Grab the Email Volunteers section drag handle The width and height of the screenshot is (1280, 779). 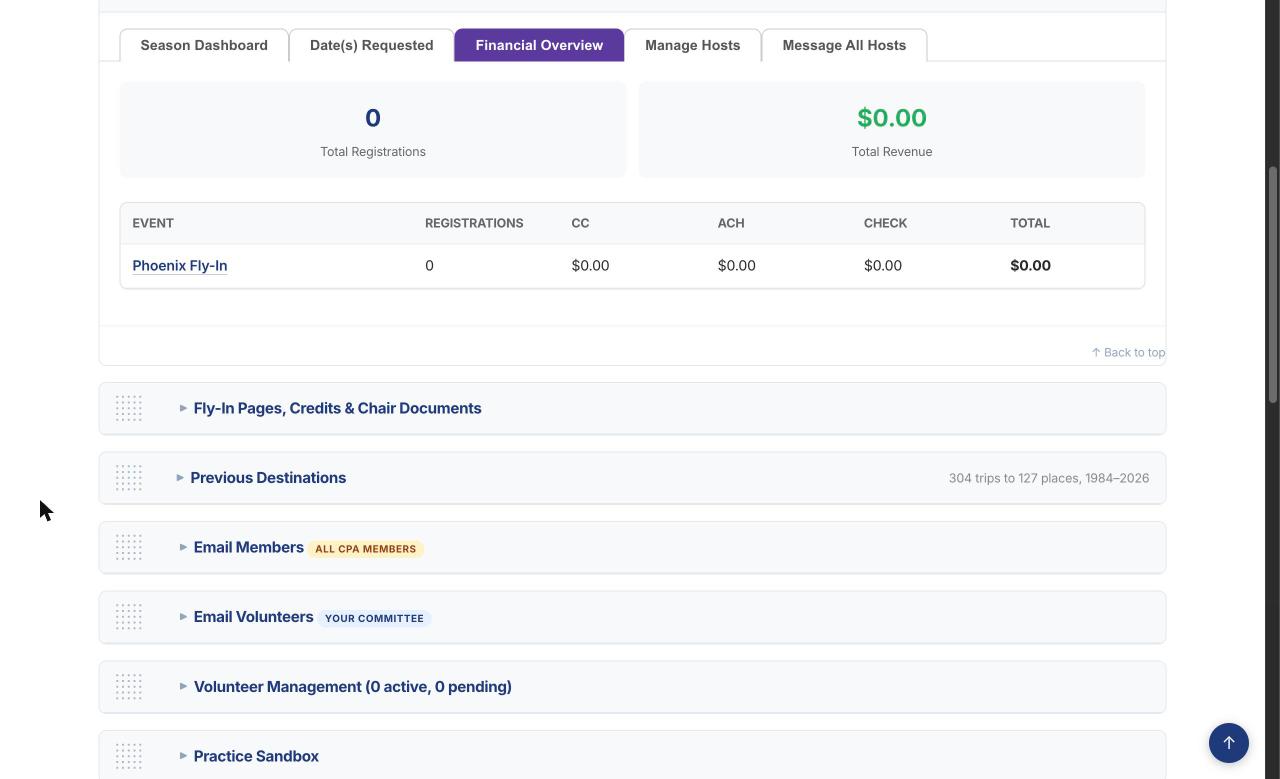[x=128, y=617]
